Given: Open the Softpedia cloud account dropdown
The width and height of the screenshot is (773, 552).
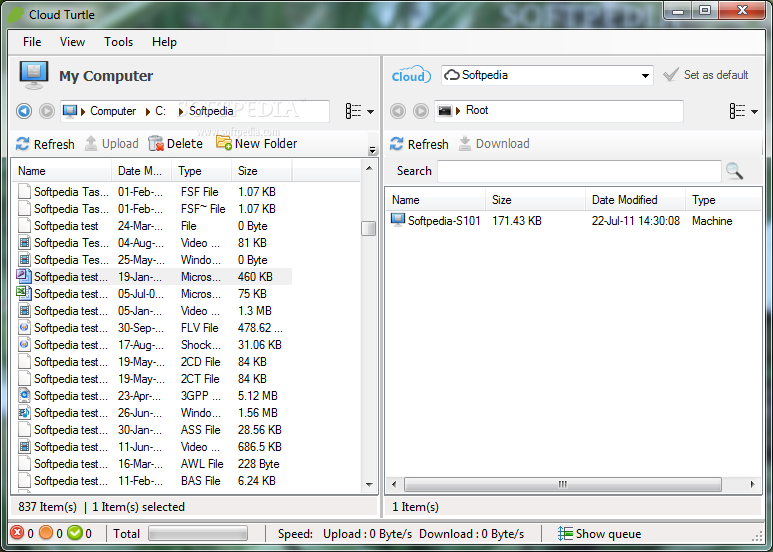Looking at the screenshot, I should (645, 75).
